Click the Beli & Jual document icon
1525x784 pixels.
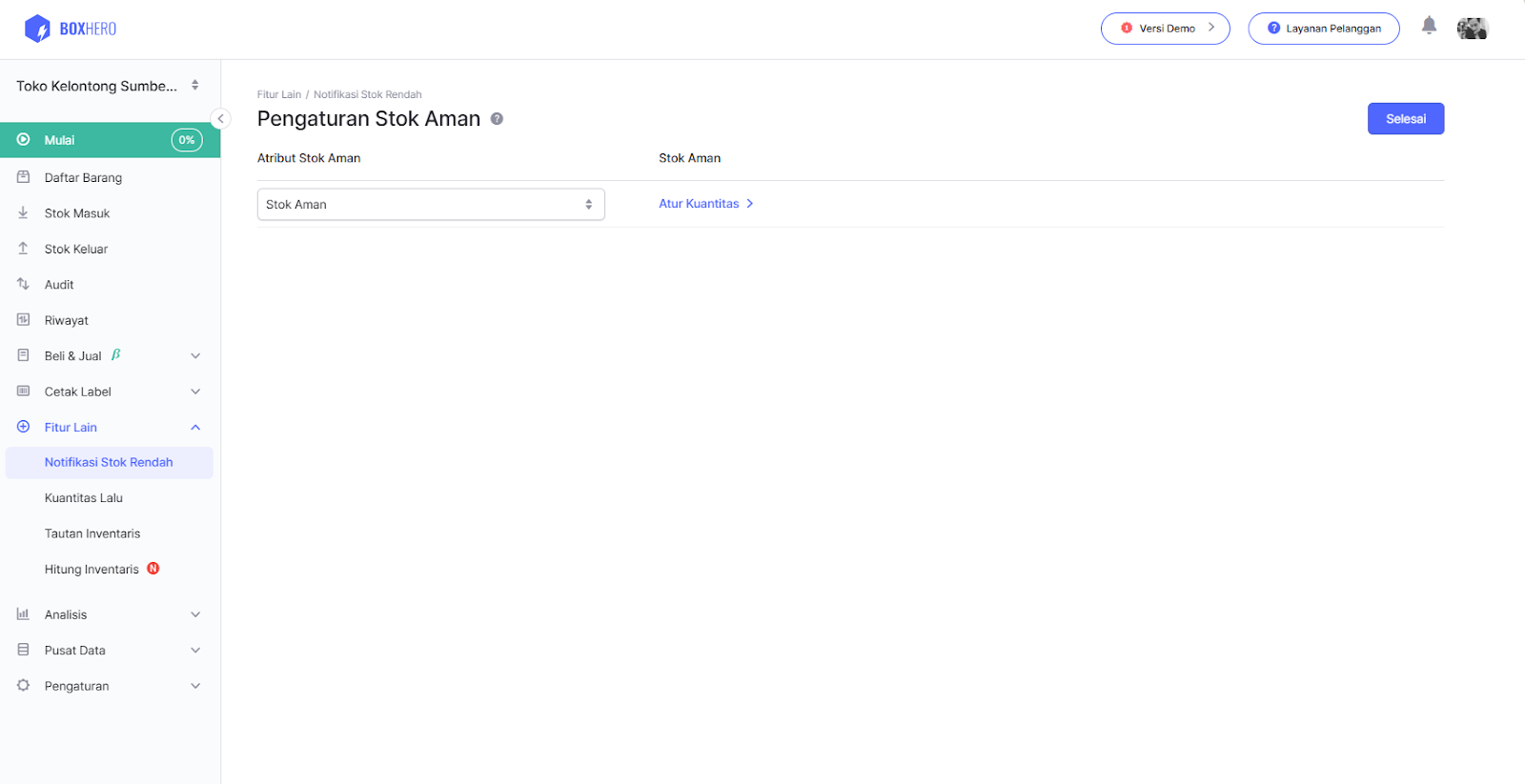[x=23, y=355]
